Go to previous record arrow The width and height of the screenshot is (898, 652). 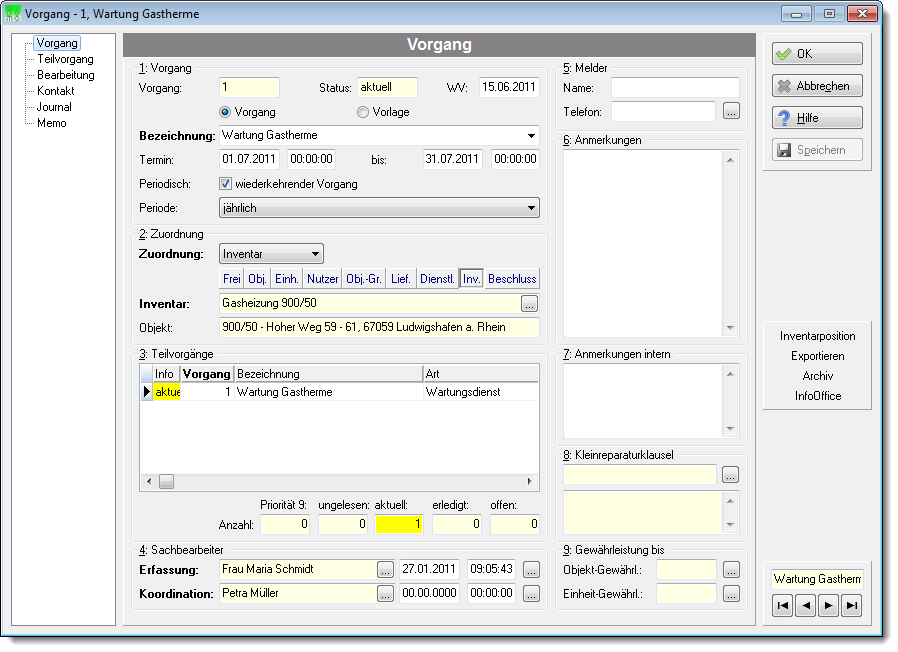tap(806, 606)
